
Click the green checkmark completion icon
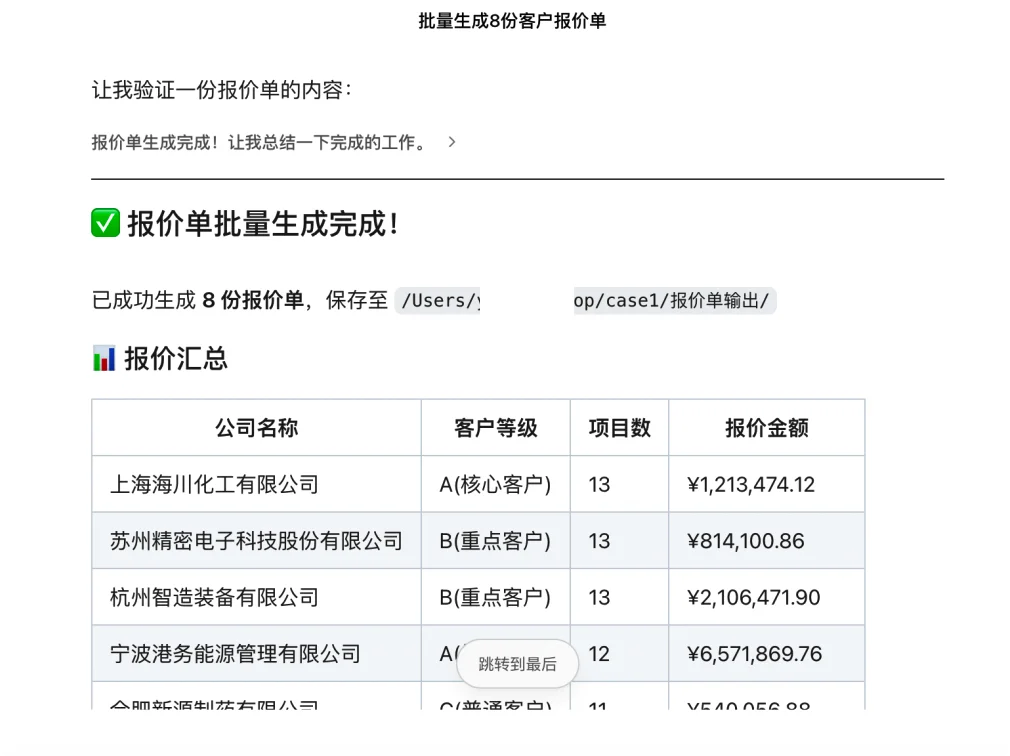coord(103,223)
